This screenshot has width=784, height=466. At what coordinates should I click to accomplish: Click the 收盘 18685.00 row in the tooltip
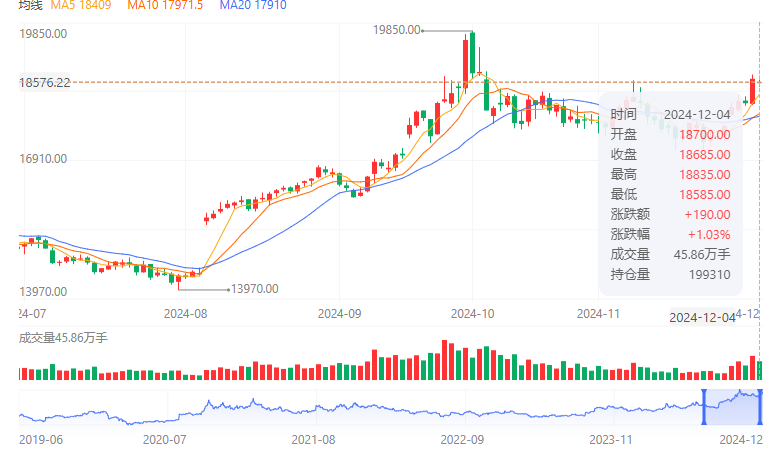tap(670, 154)
